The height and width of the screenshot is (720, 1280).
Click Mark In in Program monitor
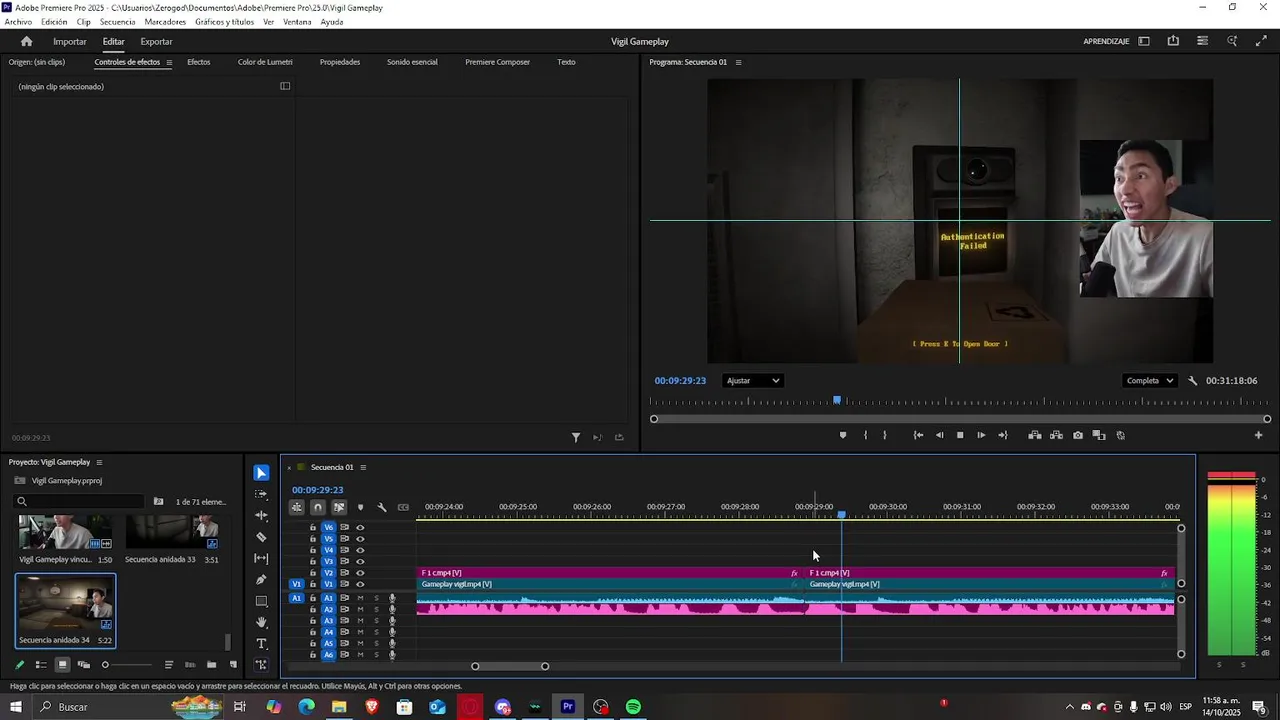tap(865, 435)
